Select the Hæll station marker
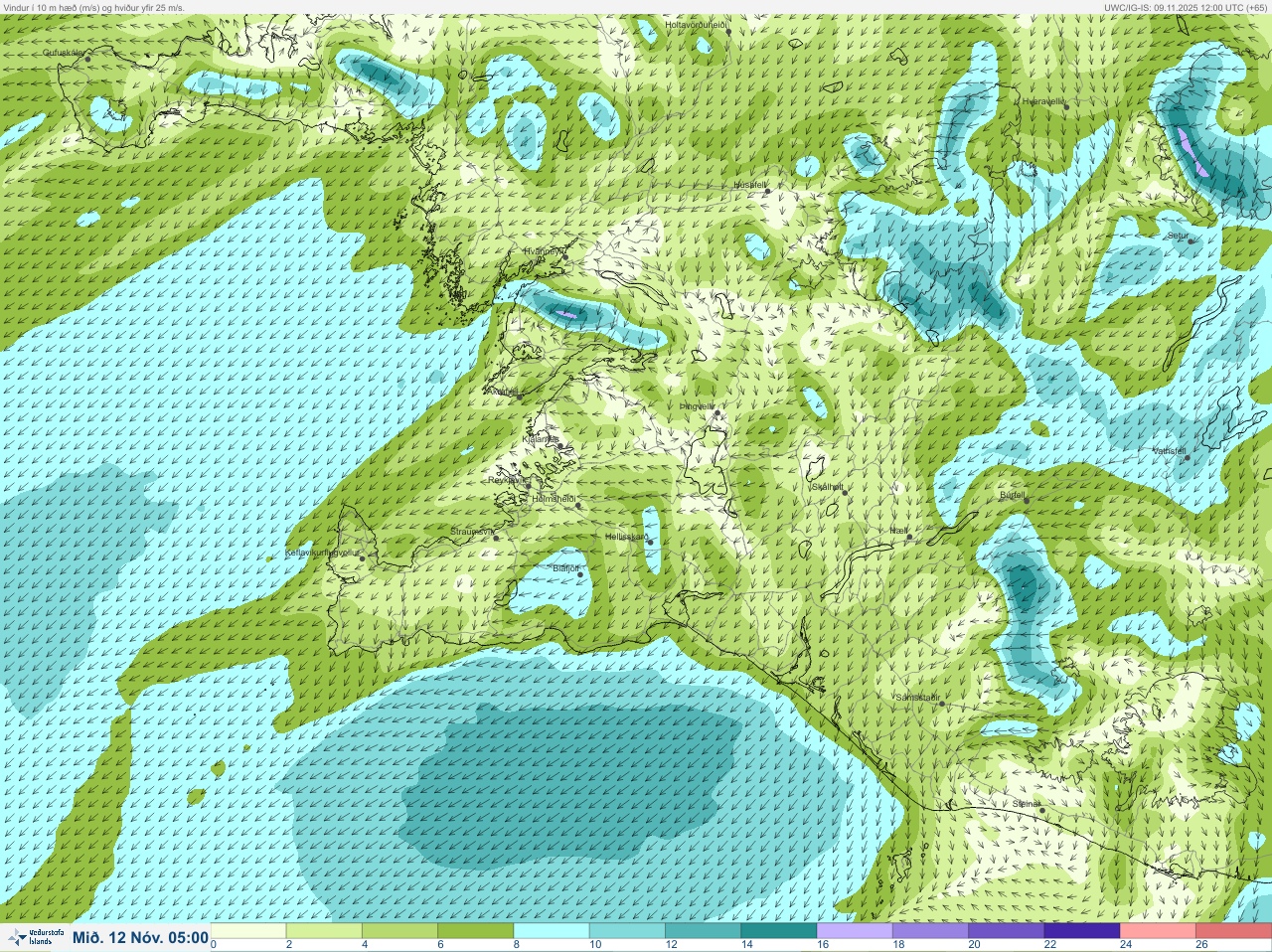 [x=908, y=537]
